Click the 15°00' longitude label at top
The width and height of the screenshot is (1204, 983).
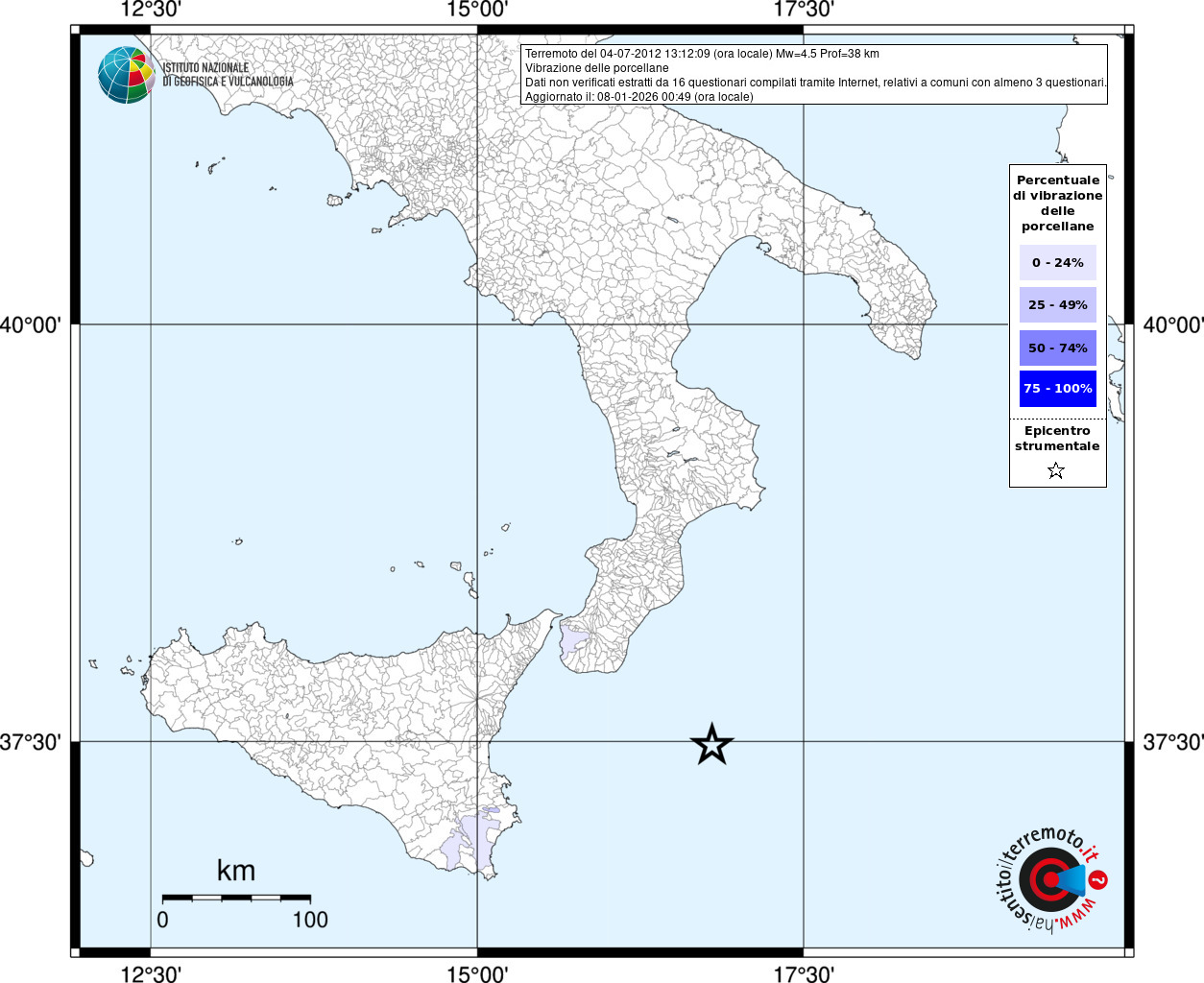coord(477,10)
